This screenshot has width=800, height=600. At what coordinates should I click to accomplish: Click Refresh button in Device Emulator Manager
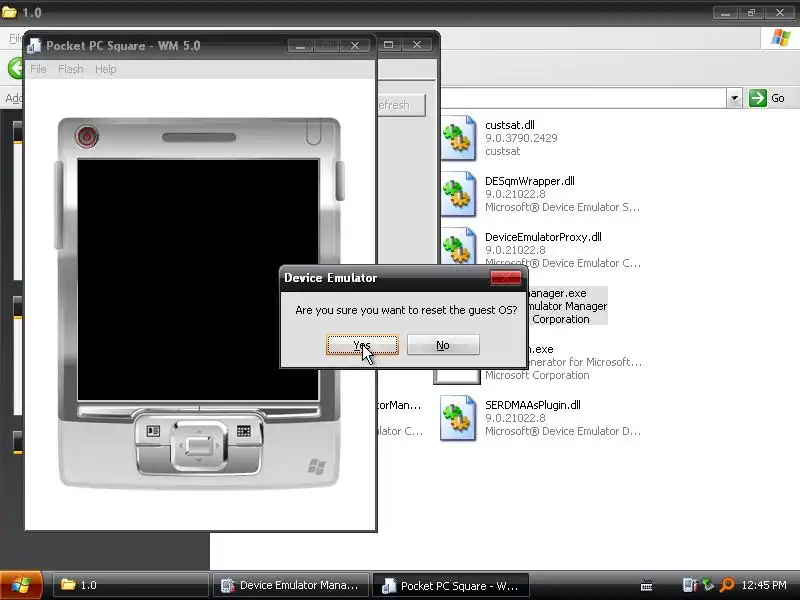click(x=402, y=105)
